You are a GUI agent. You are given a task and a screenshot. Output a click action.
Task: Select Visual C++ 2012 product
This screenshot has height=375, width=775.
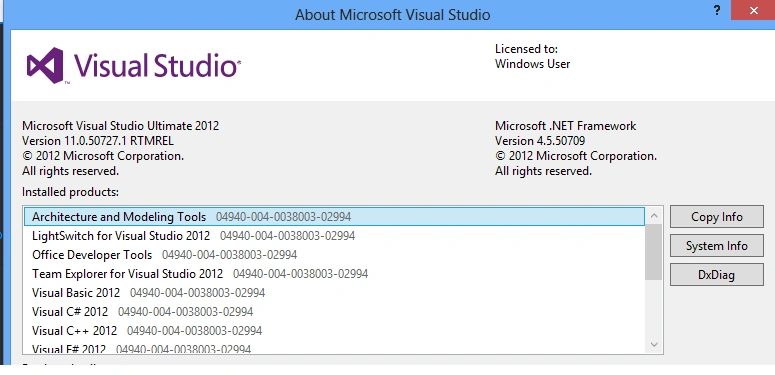pos(335,331)
